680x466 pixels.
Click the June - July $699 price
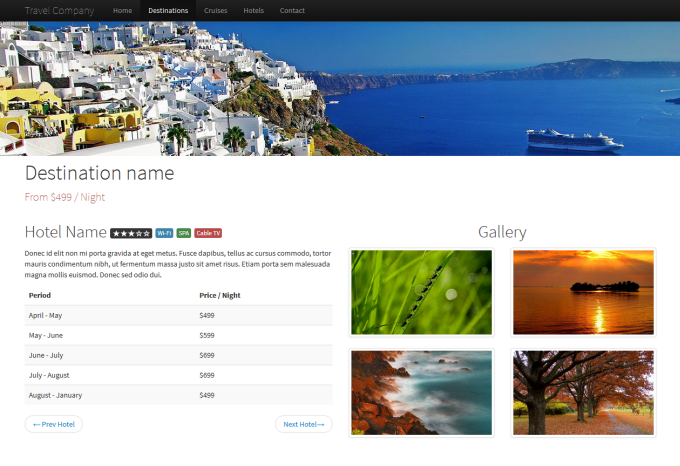tap(207, 355)
